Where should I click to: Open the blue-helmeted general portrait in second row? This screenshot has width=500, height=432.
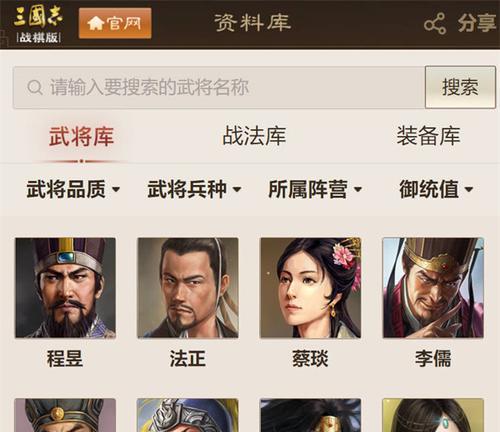click(x=188, y=415)
